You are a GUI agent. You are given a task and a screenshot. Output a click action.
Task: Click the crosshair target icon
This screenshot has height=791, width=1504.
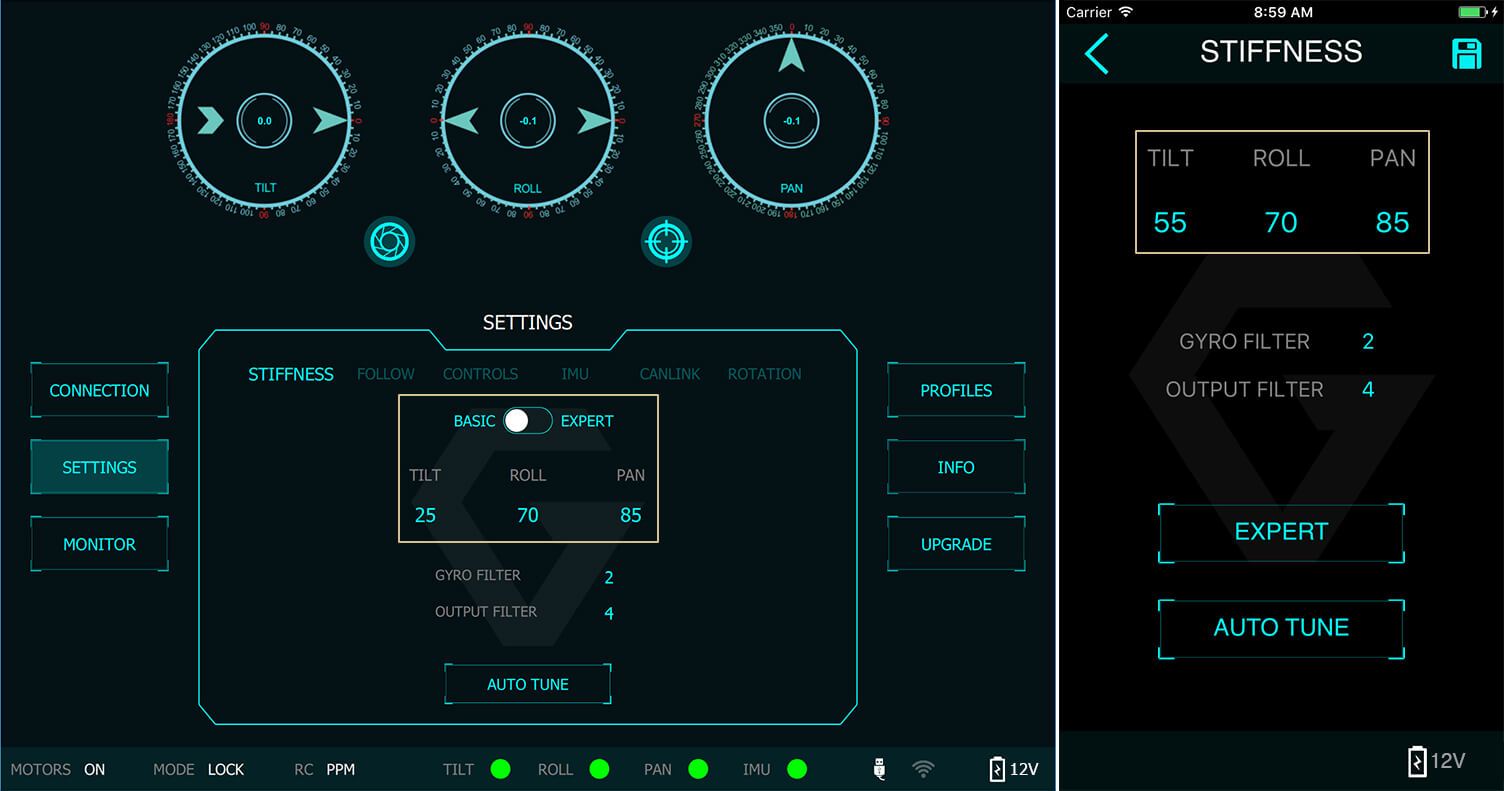[x=666, y=241]
